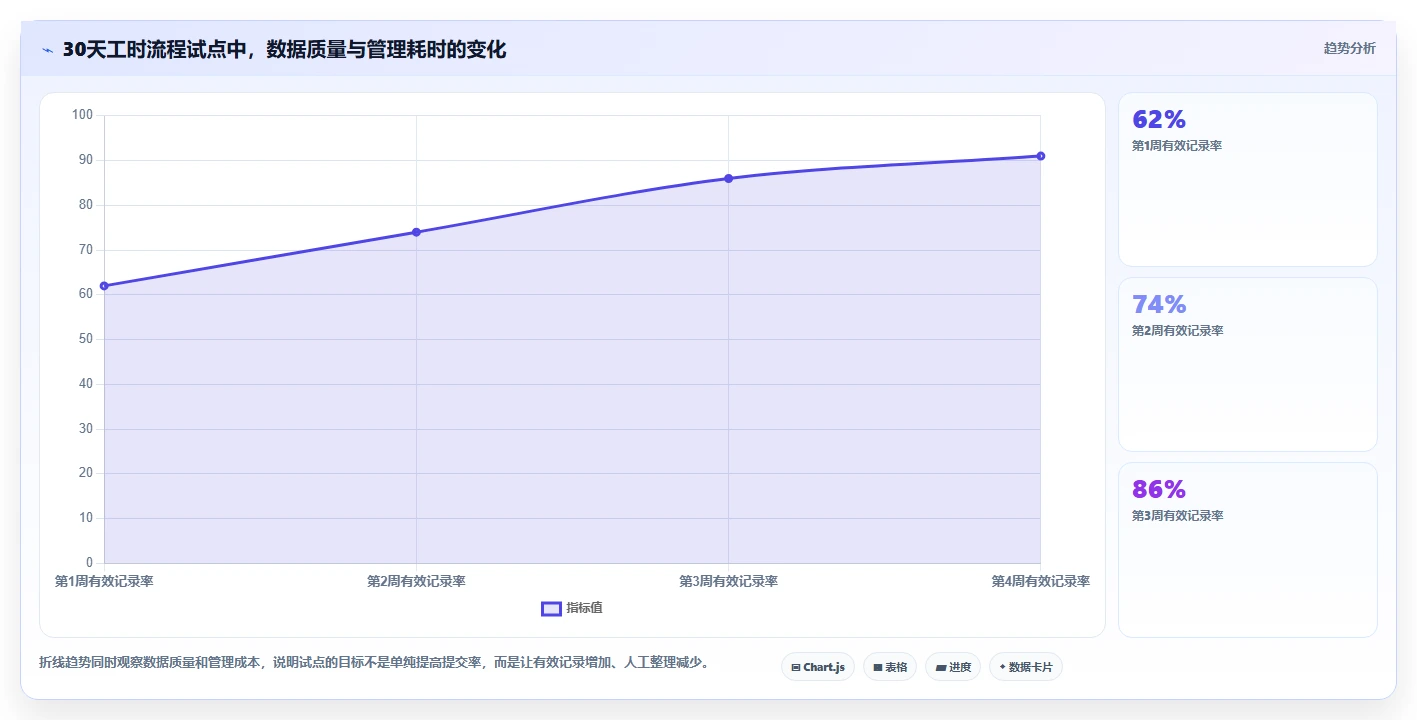
Task: Click the x-axis label 第3周有效记录率
Action: [728, 581]
